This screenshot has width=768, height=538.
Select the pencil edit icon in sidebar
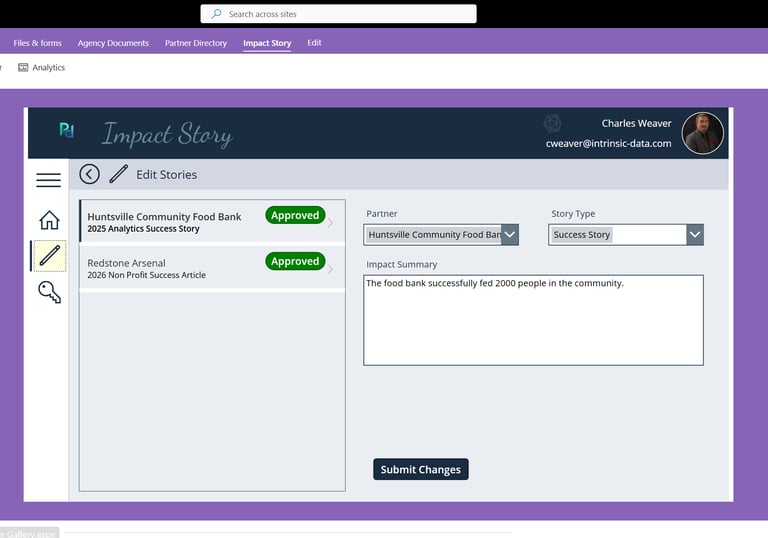click(x=49, y=256)
